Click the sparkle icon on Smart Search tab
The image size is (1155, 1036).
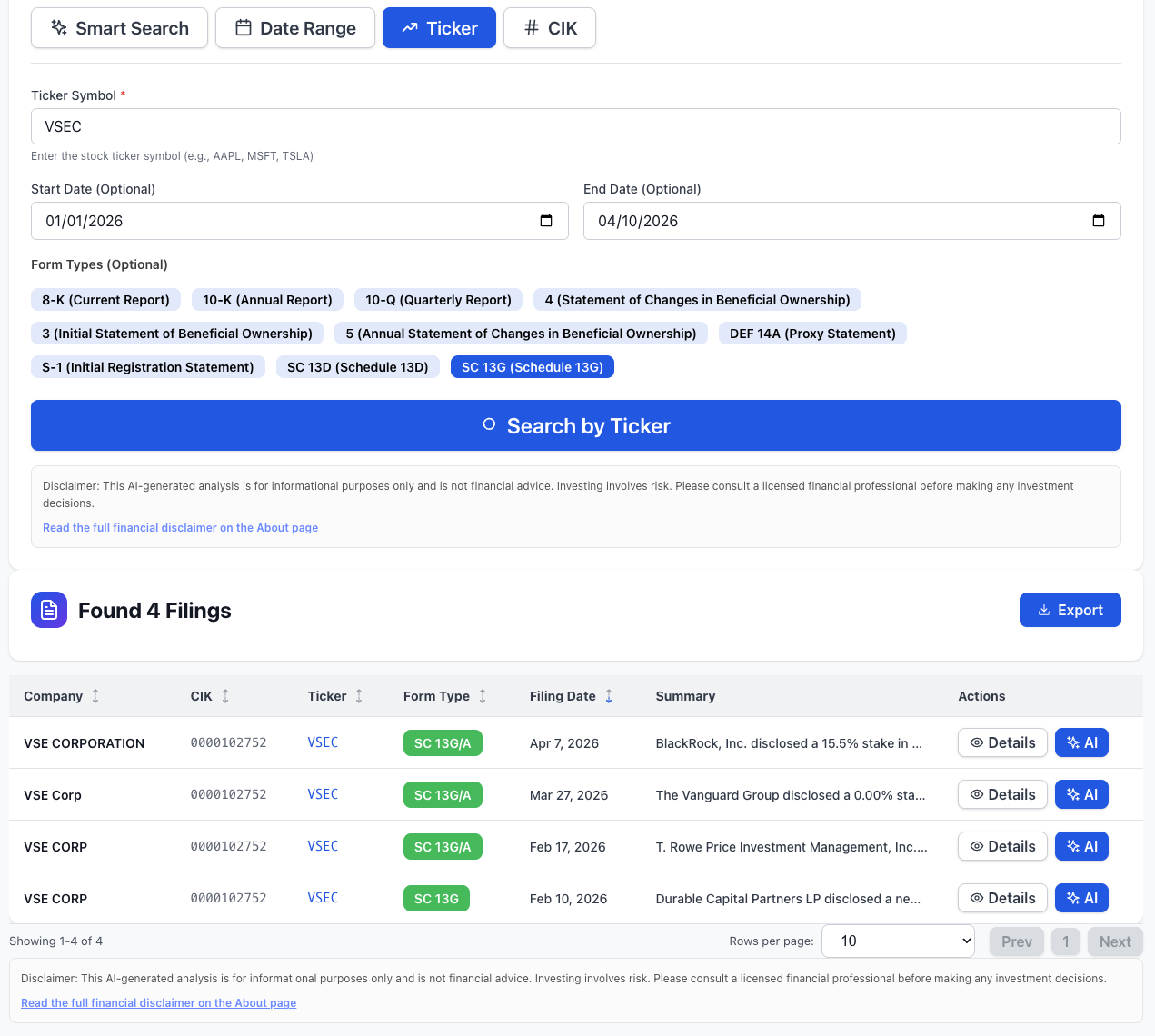coord(58,27)
